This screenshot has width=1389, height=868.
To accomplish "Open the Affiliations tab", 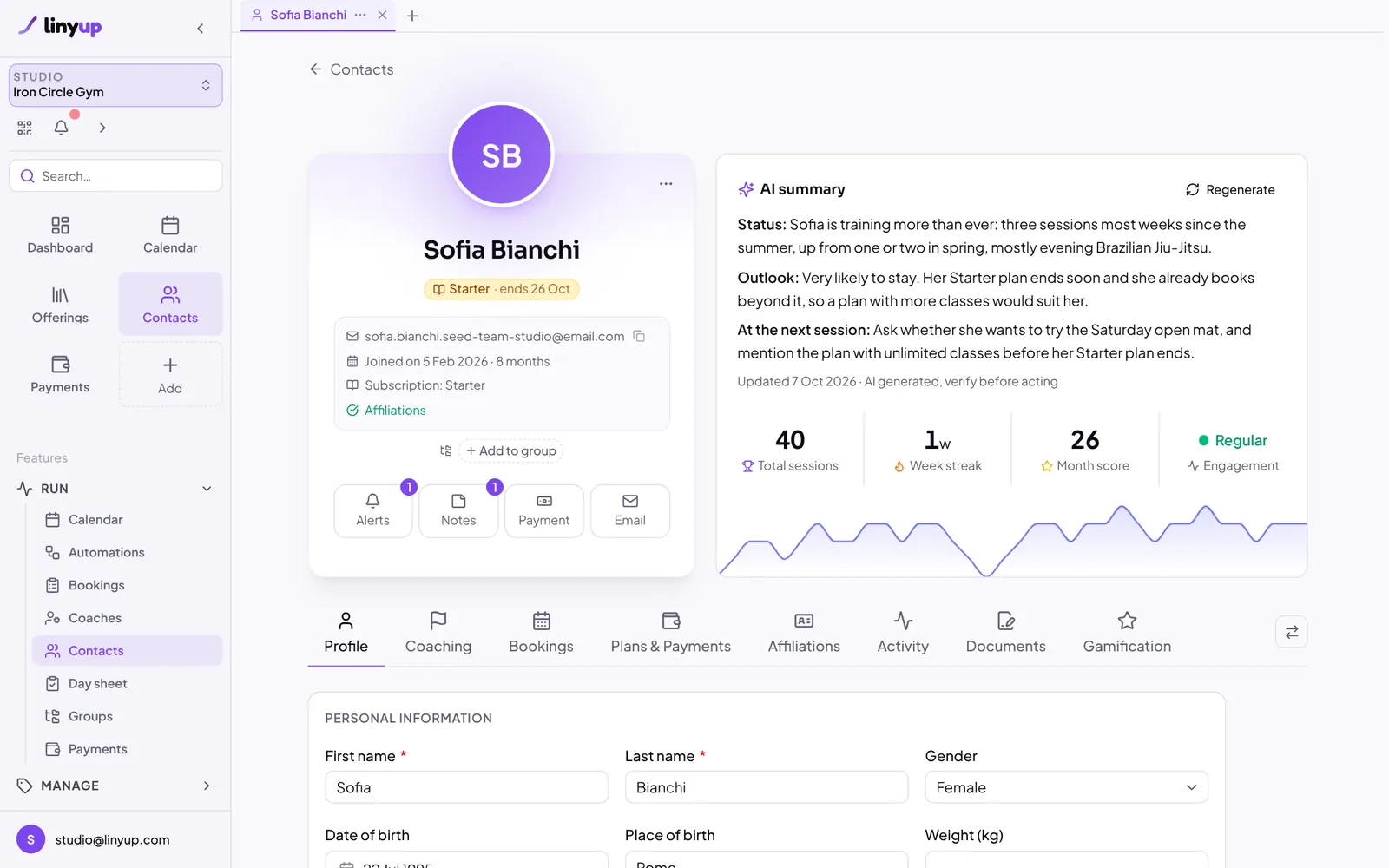I will (804, 633).
